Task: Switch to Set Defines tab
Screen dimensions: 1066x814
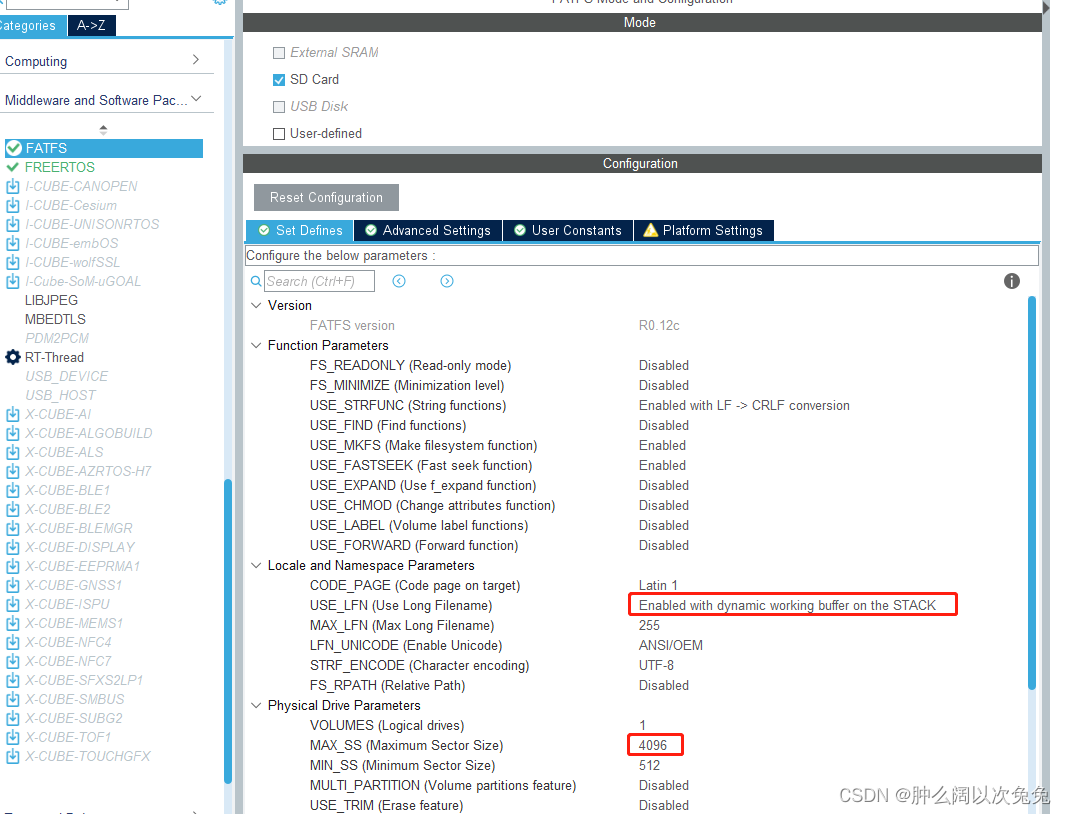Action: tap(300, 231)
